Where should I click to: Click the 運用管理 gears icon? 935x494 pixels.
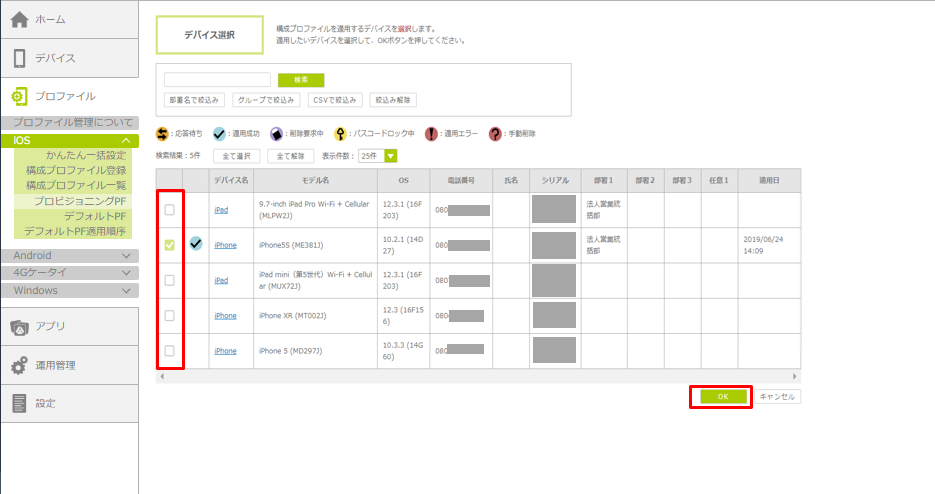tap(19, 365)
